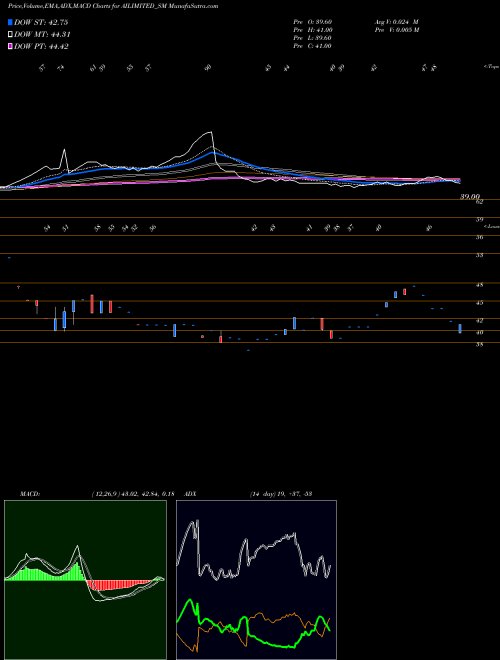Select the 'DOW PT: 44.42' legend text
This screenshot has height=660, width=500.
41,46
